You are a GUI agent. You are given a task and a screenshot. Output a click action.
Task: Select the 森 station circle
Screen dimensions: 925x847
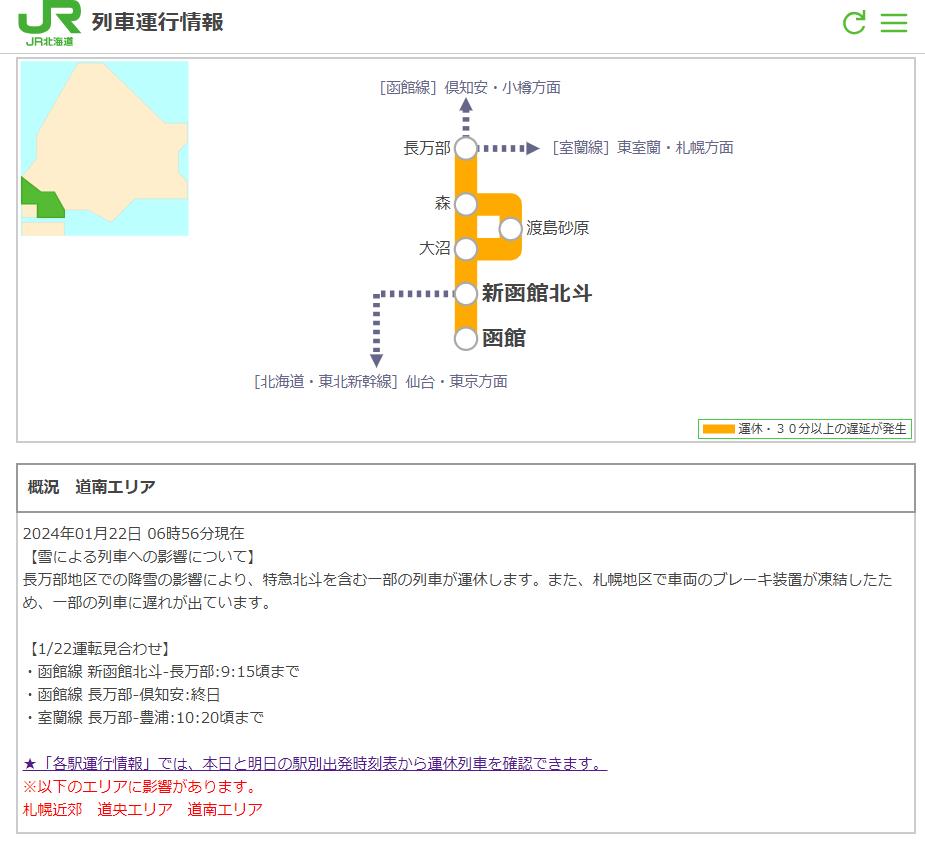tap(465, 205)
